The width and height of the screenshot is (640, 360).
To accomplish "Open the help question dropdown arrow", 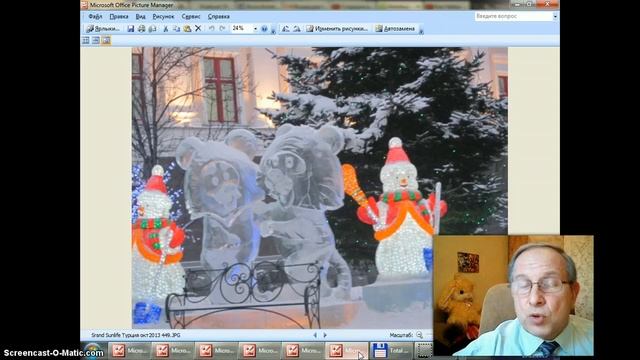I will [x=555, y=16].
